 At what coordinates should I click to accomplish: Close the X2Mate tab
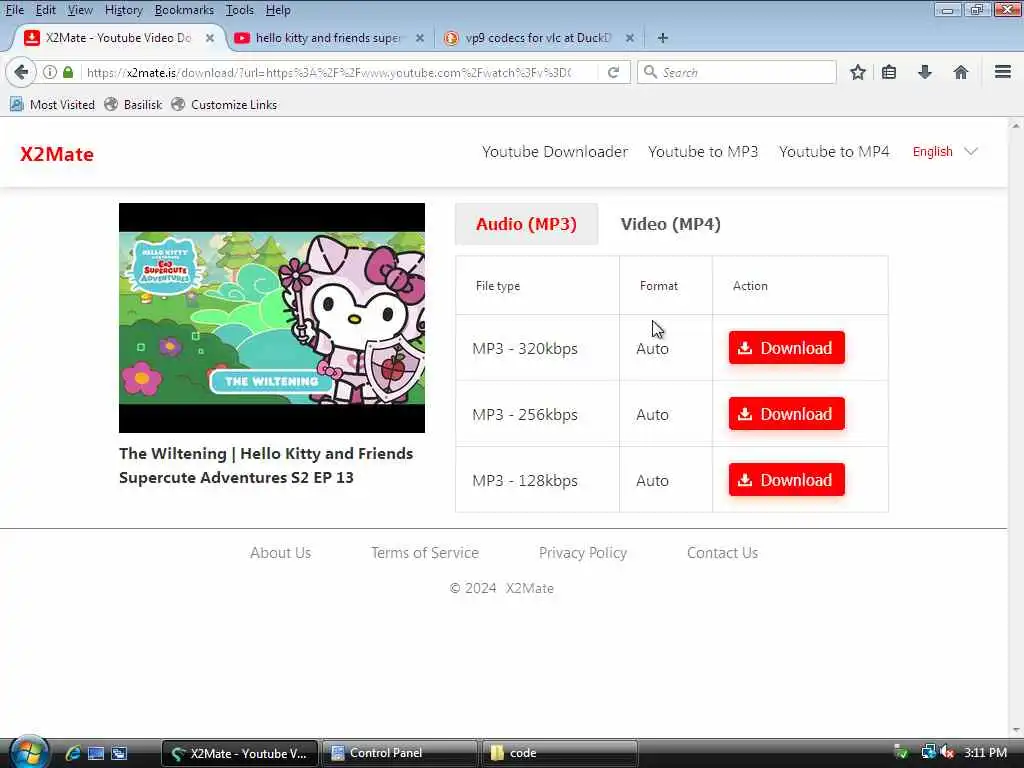pos(210,38)
